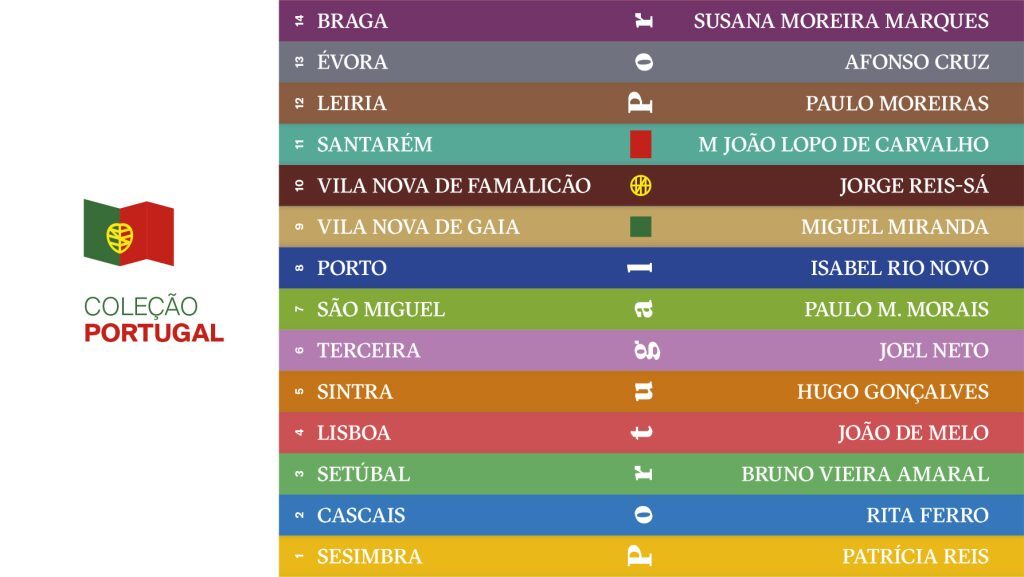Select author Isabel Rio Novo
This screenshot has height=577, width=1024.
pos(899,268)
